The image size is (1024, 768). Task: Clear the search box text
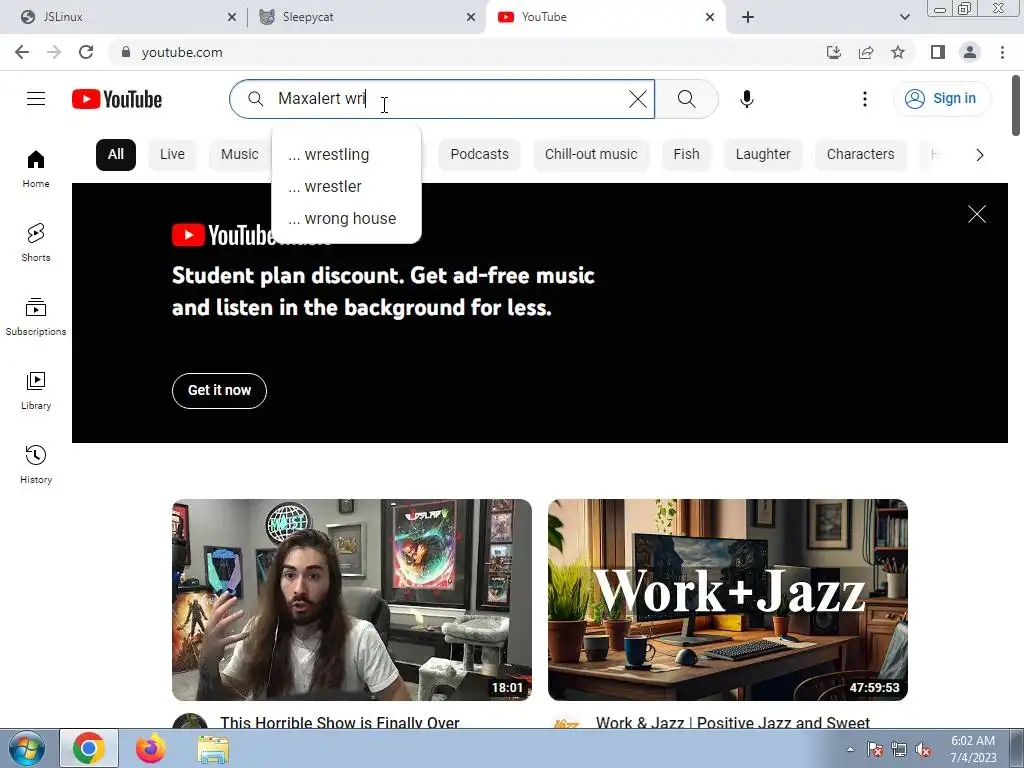click(x=637, y=99)
